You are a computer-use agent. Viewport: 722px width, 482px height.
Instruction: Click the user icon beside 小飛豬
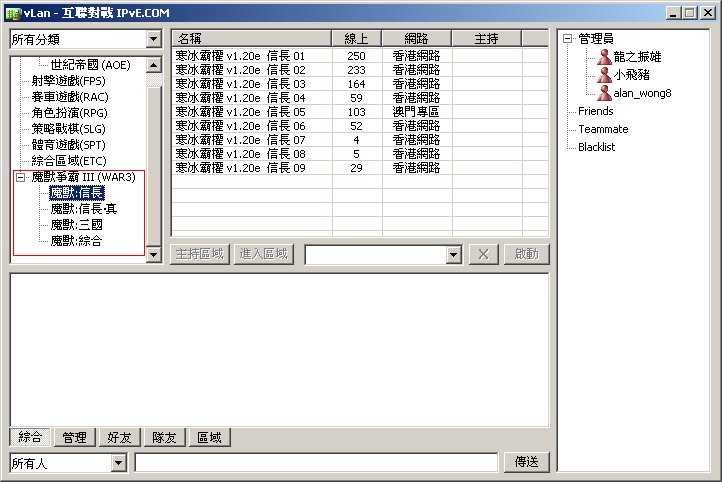[x=604, y=75]
